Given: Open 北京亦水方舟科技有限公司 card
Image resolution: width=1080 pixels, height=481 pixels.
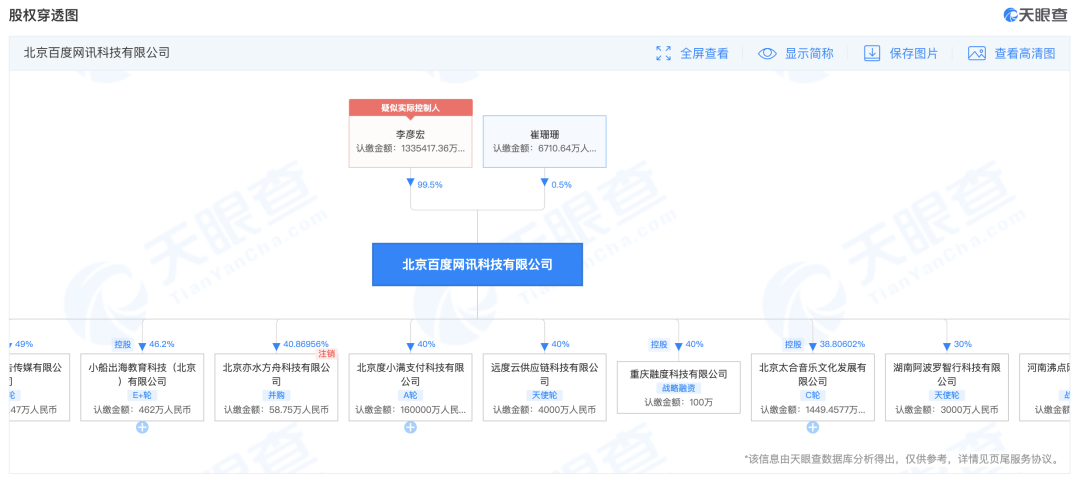Looking at the screenshot, I should 276,387.
